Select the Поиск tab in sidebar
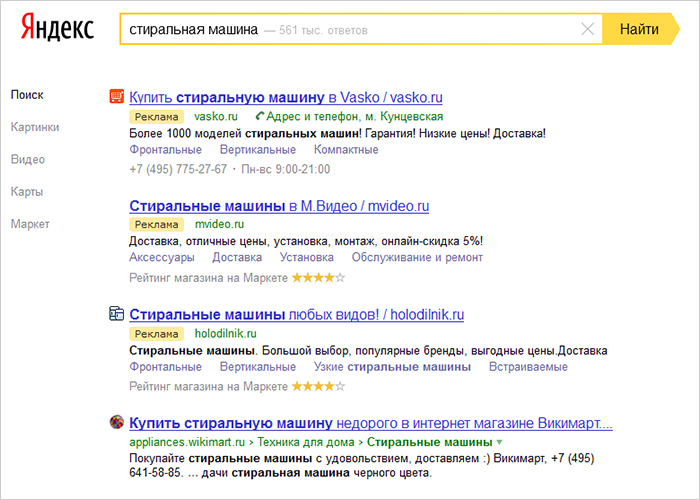The height and width of the screenshot is (500, 700). coord(27,95)
